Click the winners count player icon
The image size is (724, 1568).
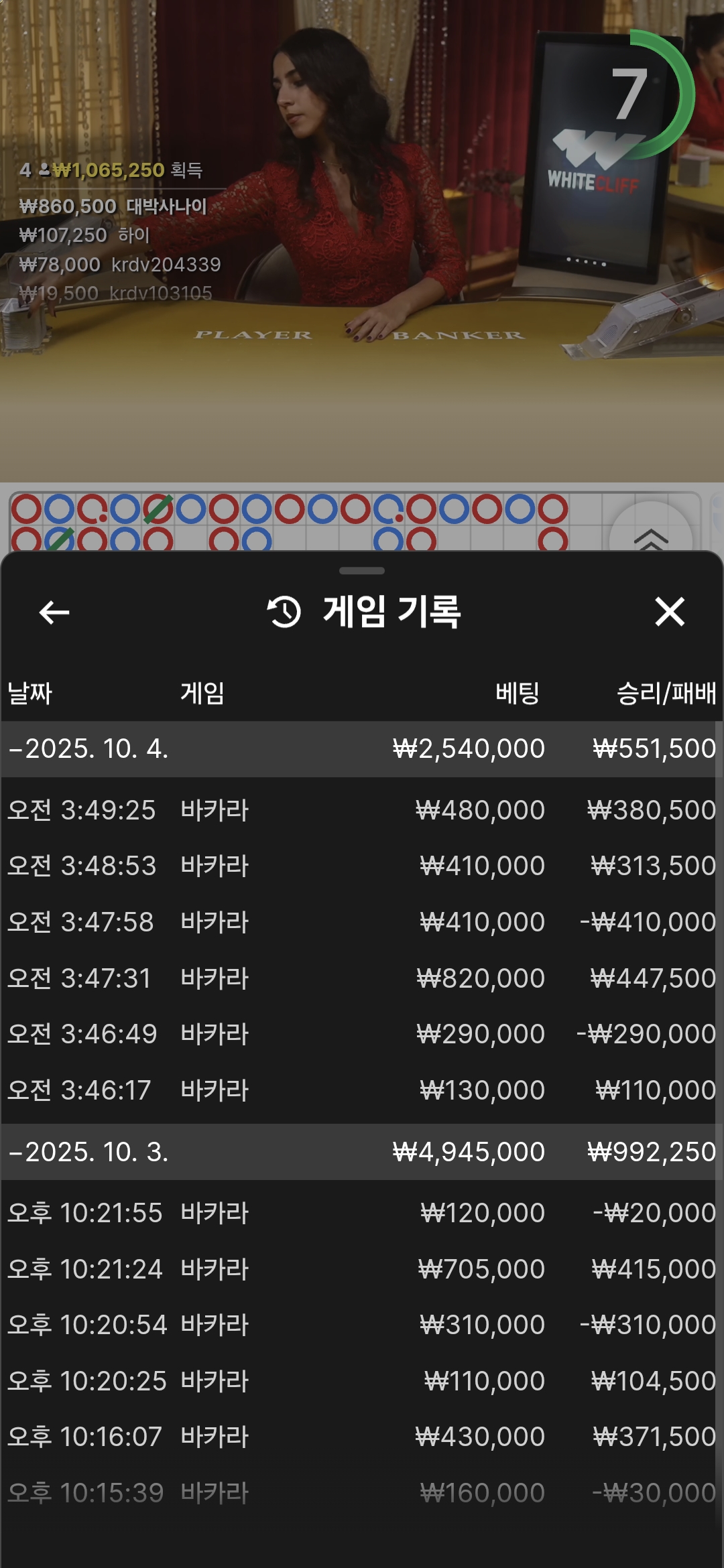pyautogui.click(x=44, y=170)
